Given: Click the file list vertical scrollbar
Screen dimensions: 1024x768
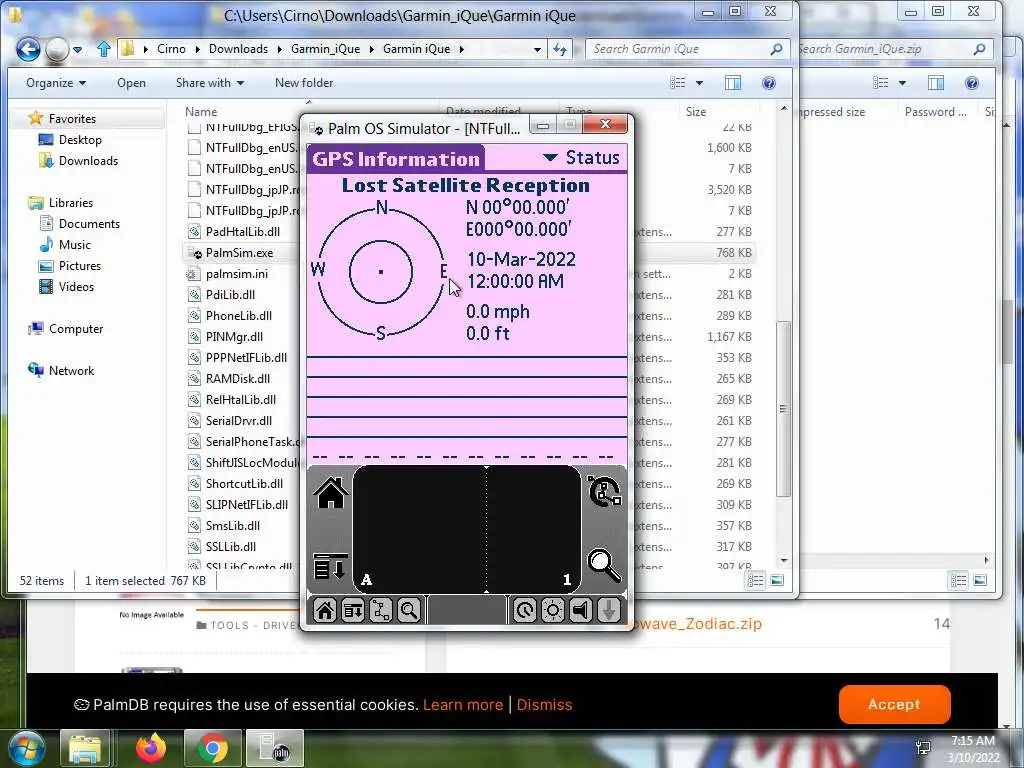Looking at the screenshot, I should [x=784, y=408].
